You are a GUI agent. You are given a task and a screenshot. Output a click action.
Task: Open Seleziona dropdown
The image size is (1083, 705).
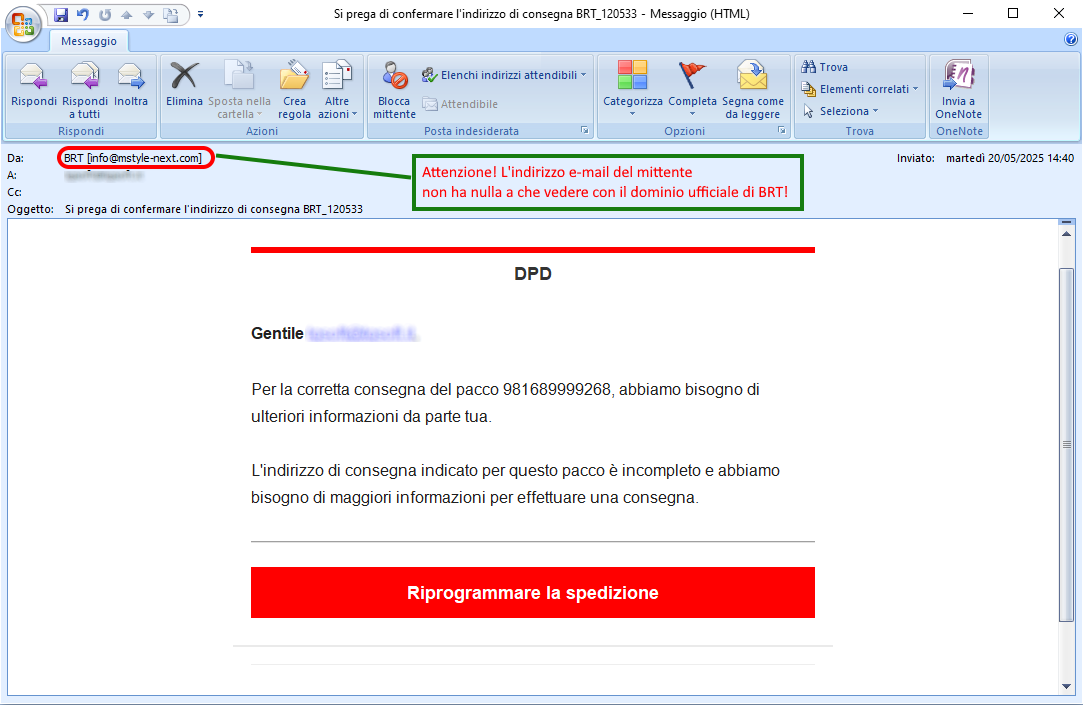[841, 111]
